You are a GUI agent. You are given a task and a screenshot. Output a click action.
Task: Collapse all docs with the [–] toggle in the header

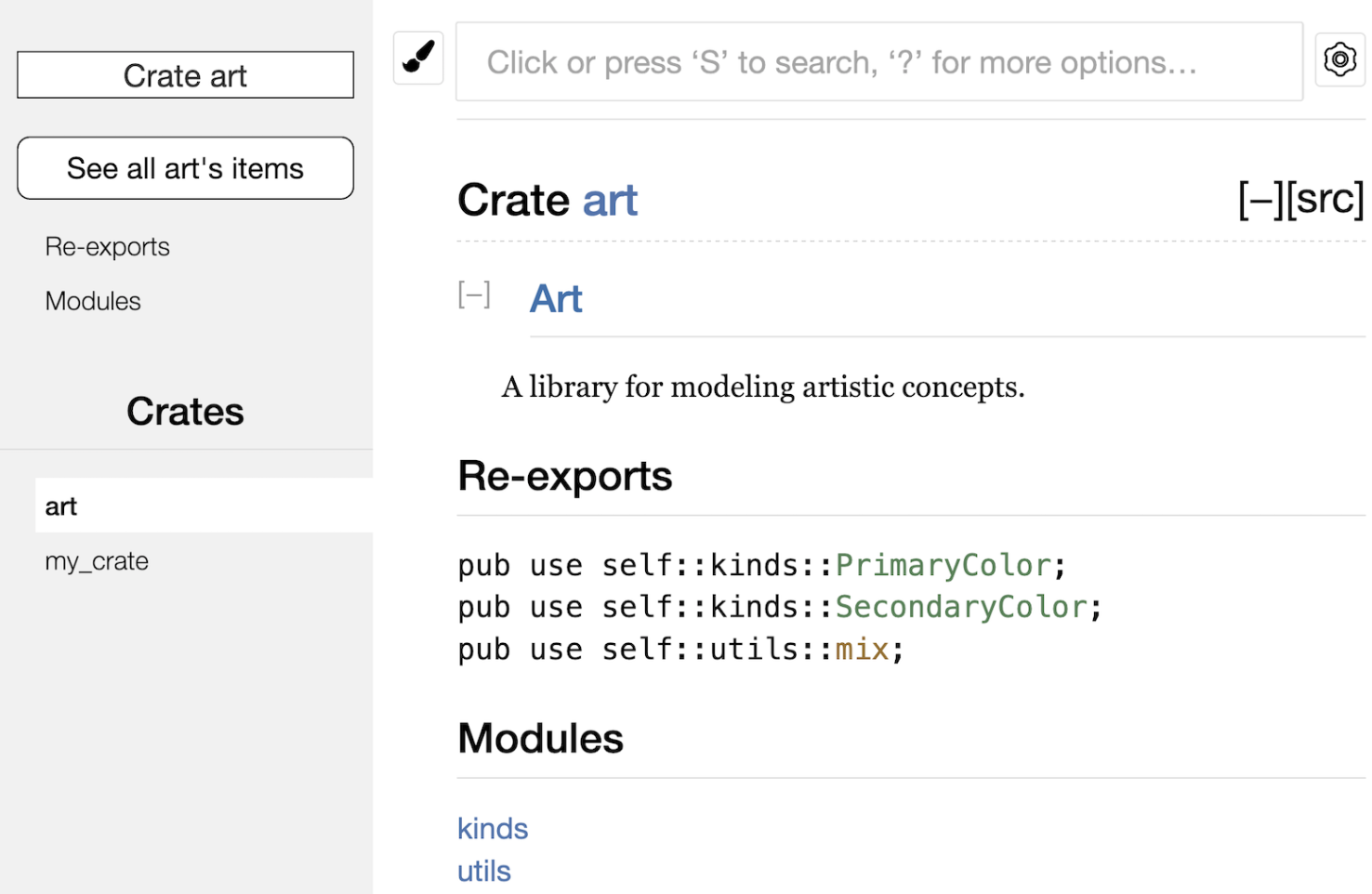1260,199
